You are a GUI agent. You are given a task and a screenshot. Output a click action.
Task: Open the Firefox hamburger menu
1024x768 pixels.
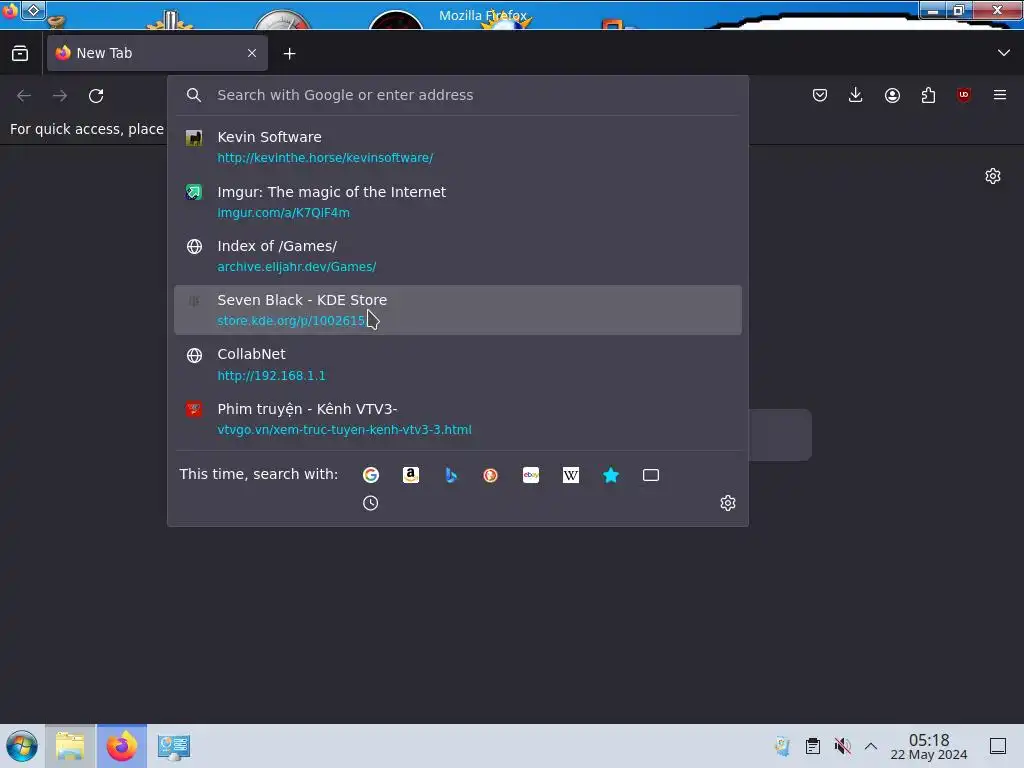click(x=1000, y=95)
